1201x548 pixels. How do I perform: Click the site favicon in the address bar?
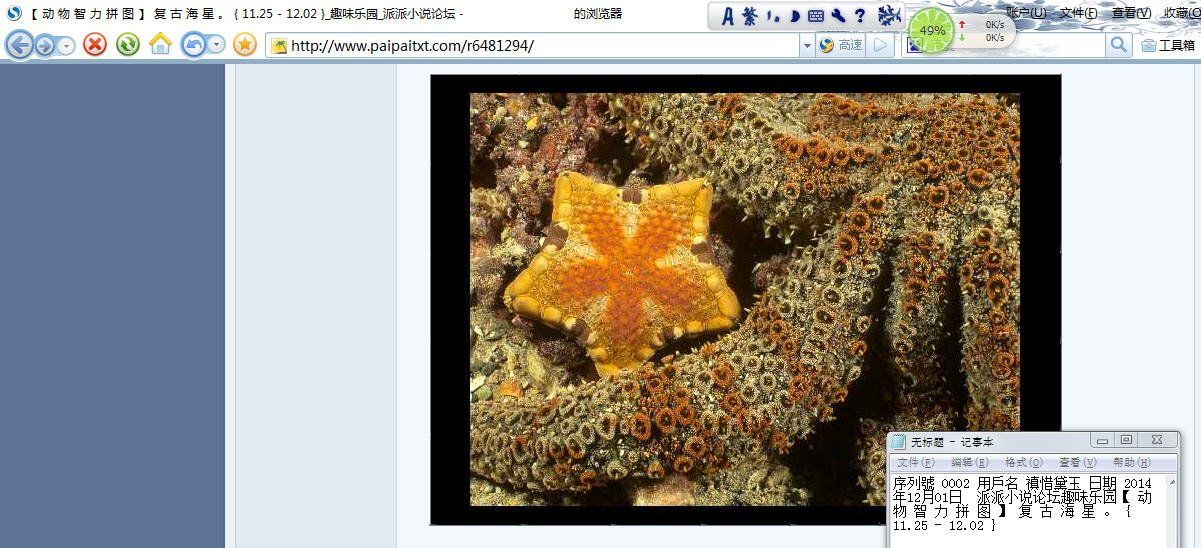pos(279,46)
